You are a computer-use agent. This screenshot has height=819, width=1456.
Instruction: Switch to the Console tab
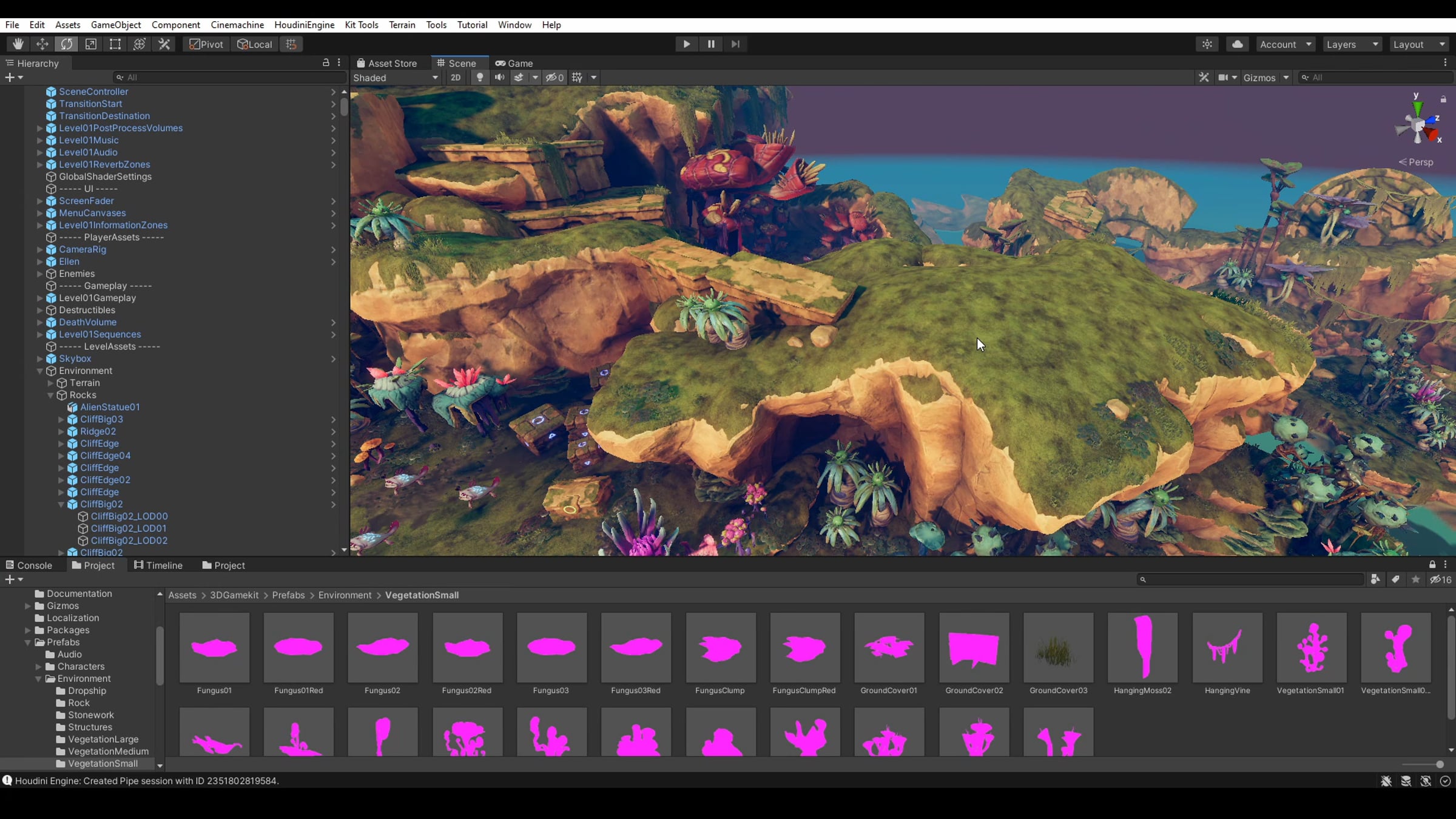click(x=29, y=565)
